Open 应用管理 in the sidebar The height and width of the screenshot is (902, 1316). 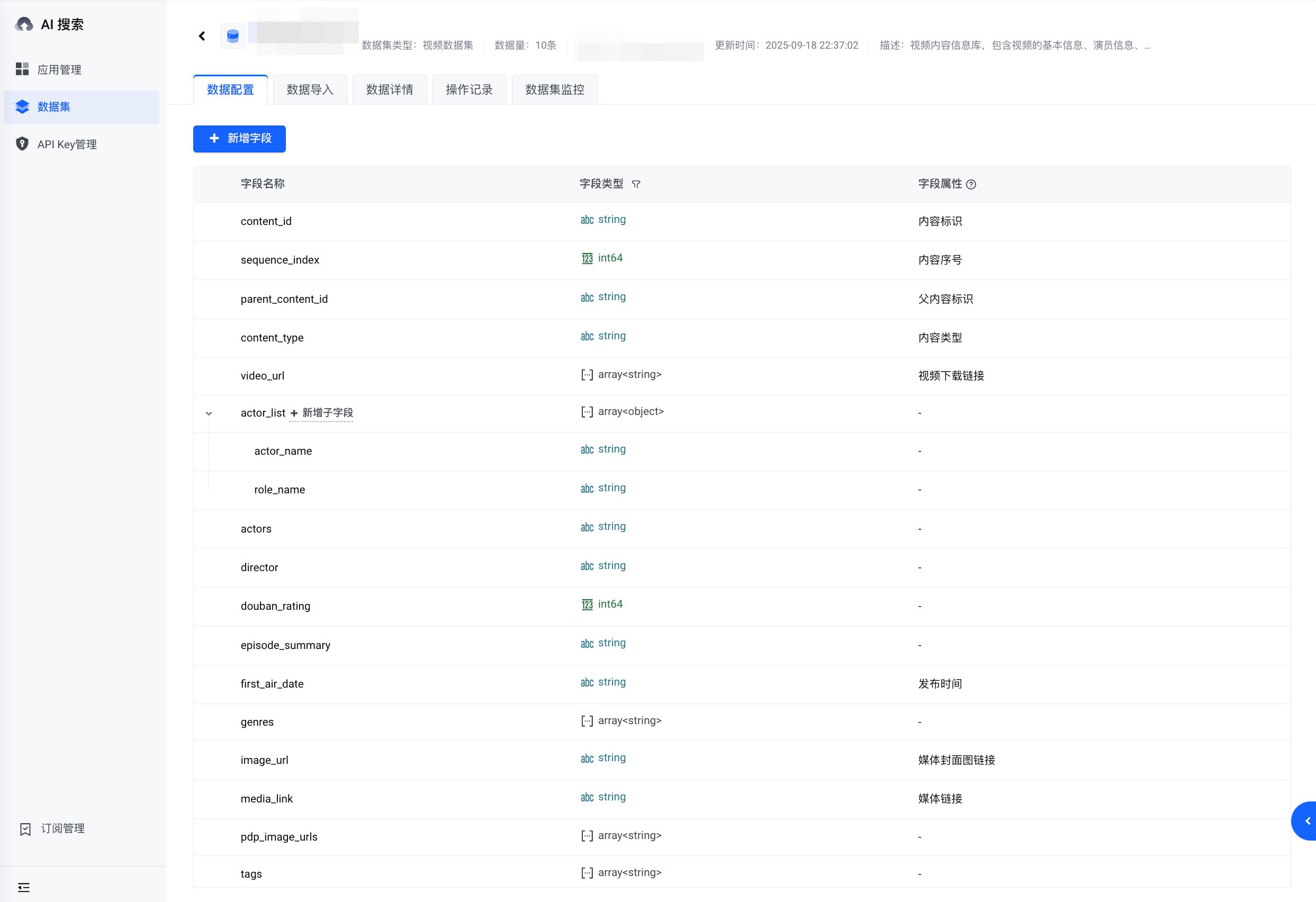(x=59, y=70)
